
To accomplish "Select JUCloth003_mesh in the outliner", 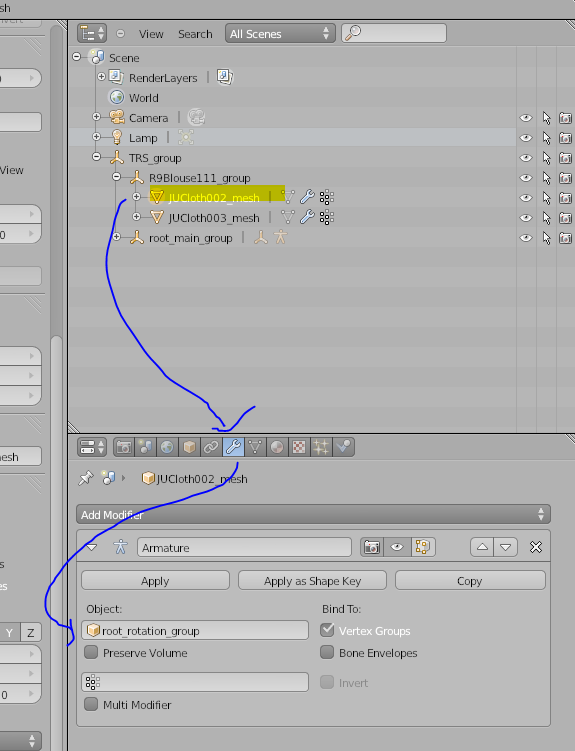I will [x=214, y=218].
